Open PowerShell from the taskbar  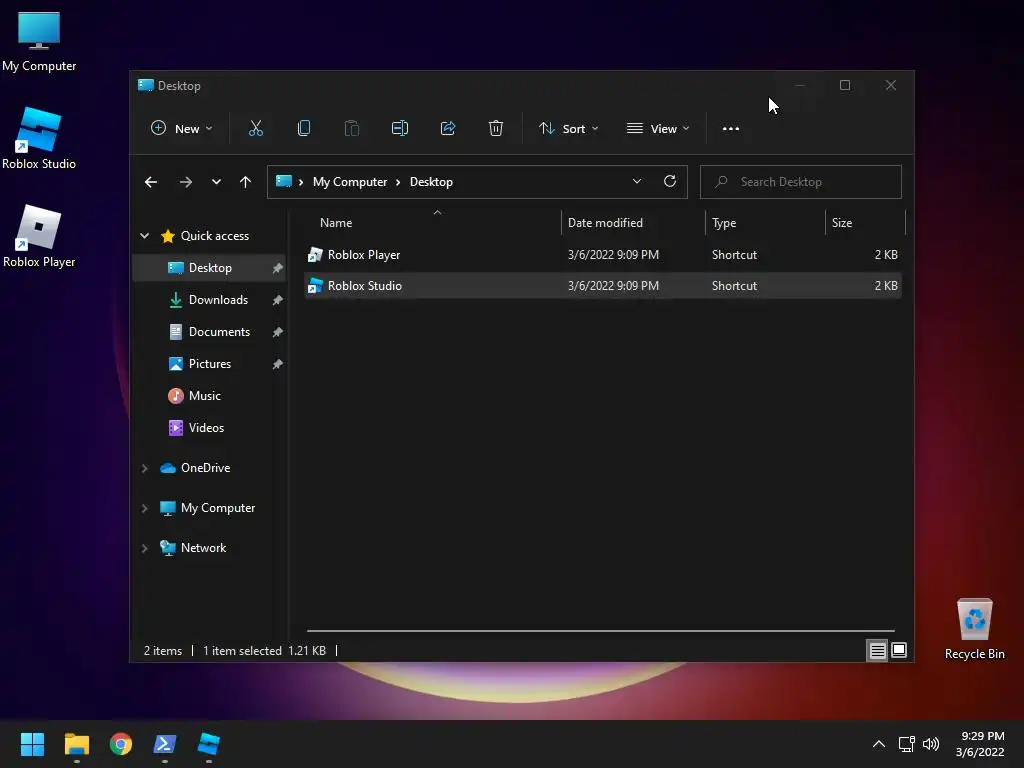click(165, 744)
